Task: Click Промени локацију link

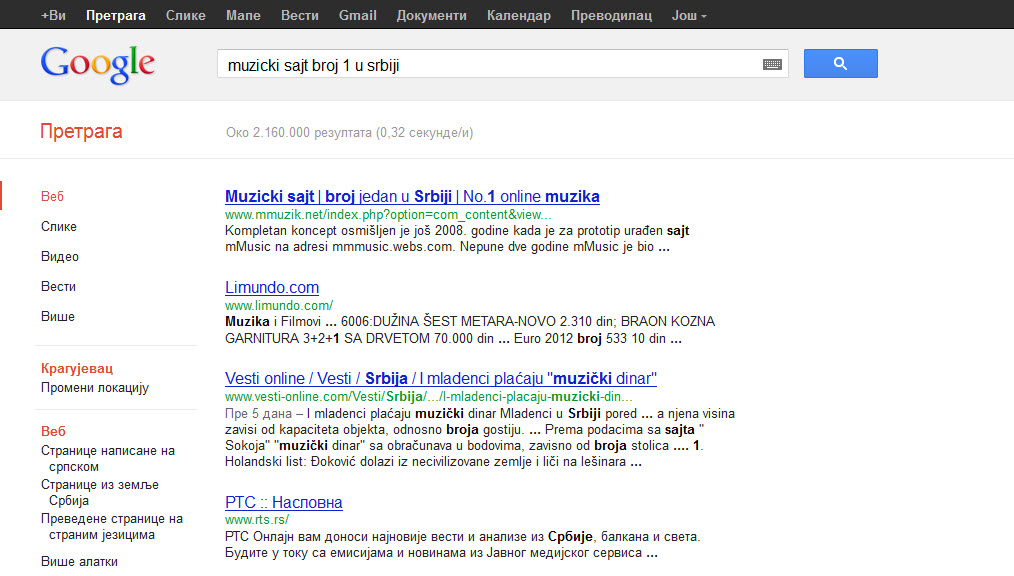Action: (x=94, y=387)
